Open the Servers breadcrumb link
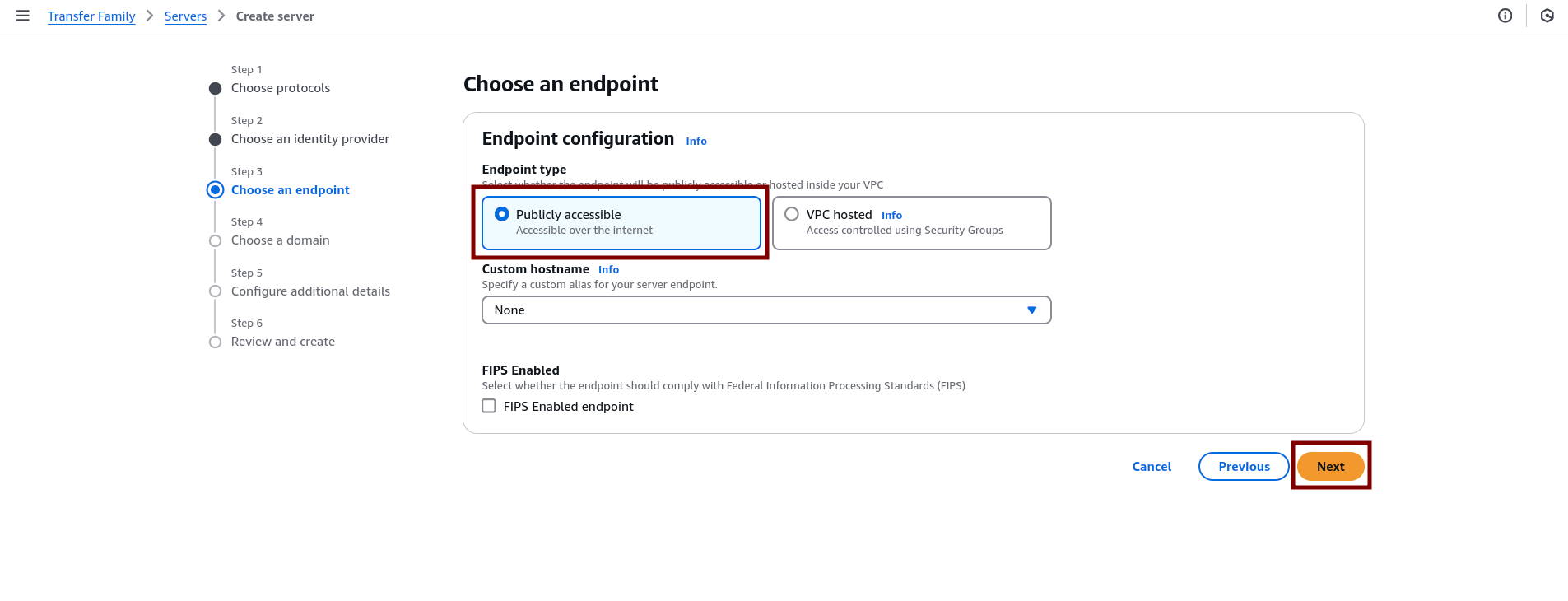 click(x=185, y=16)
